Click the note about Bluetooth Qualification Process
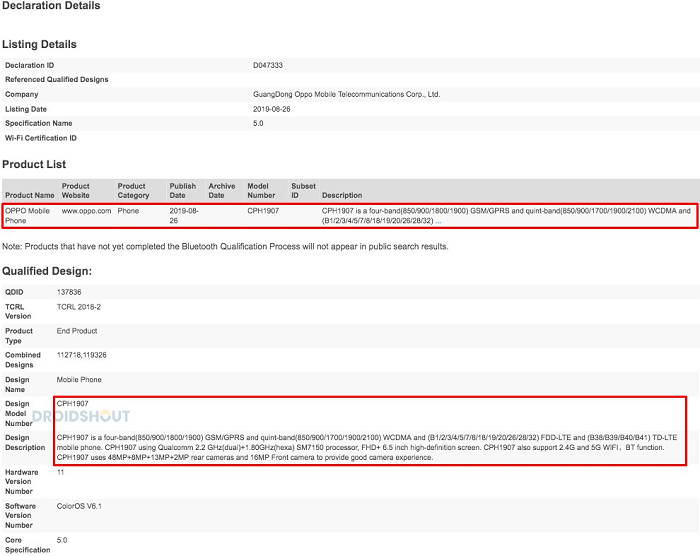Viewport: 700px width, 556px height. (x=225, y=247)
